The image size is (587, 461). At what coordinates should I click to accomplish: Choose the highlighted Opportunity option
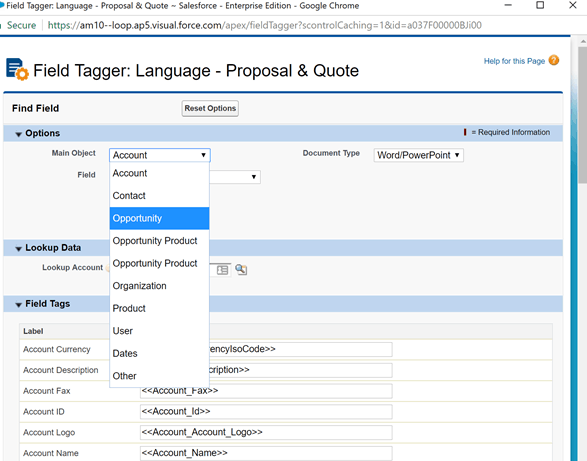coord(159,218)
